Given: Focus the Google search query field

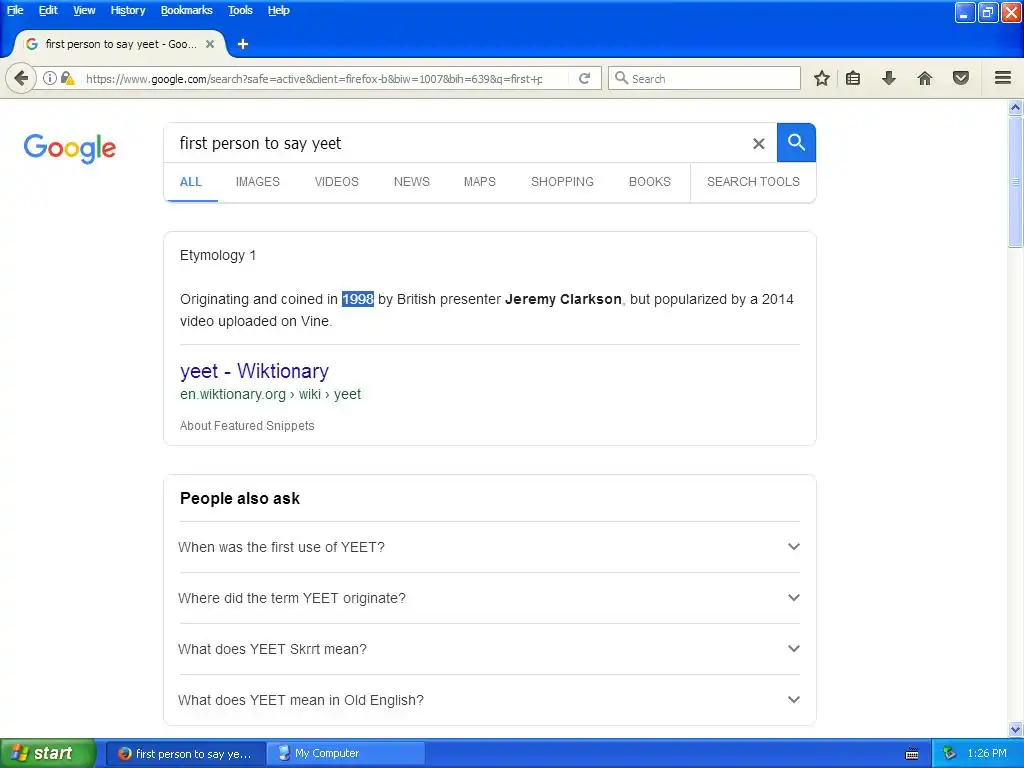Looking at the screenshot, I should click(457, 143).
